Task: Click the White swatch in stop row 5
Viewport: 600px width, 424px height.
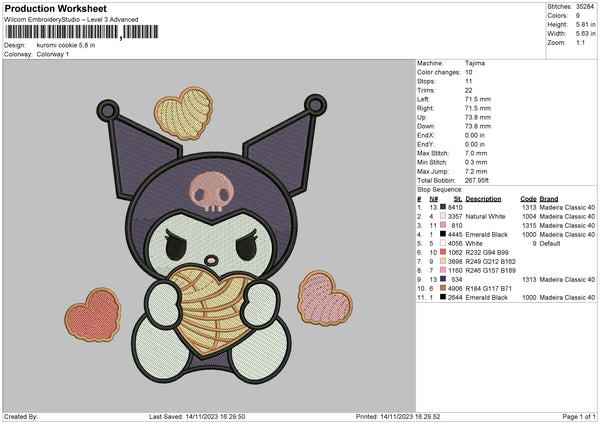Action: click(x=443, y=243)
